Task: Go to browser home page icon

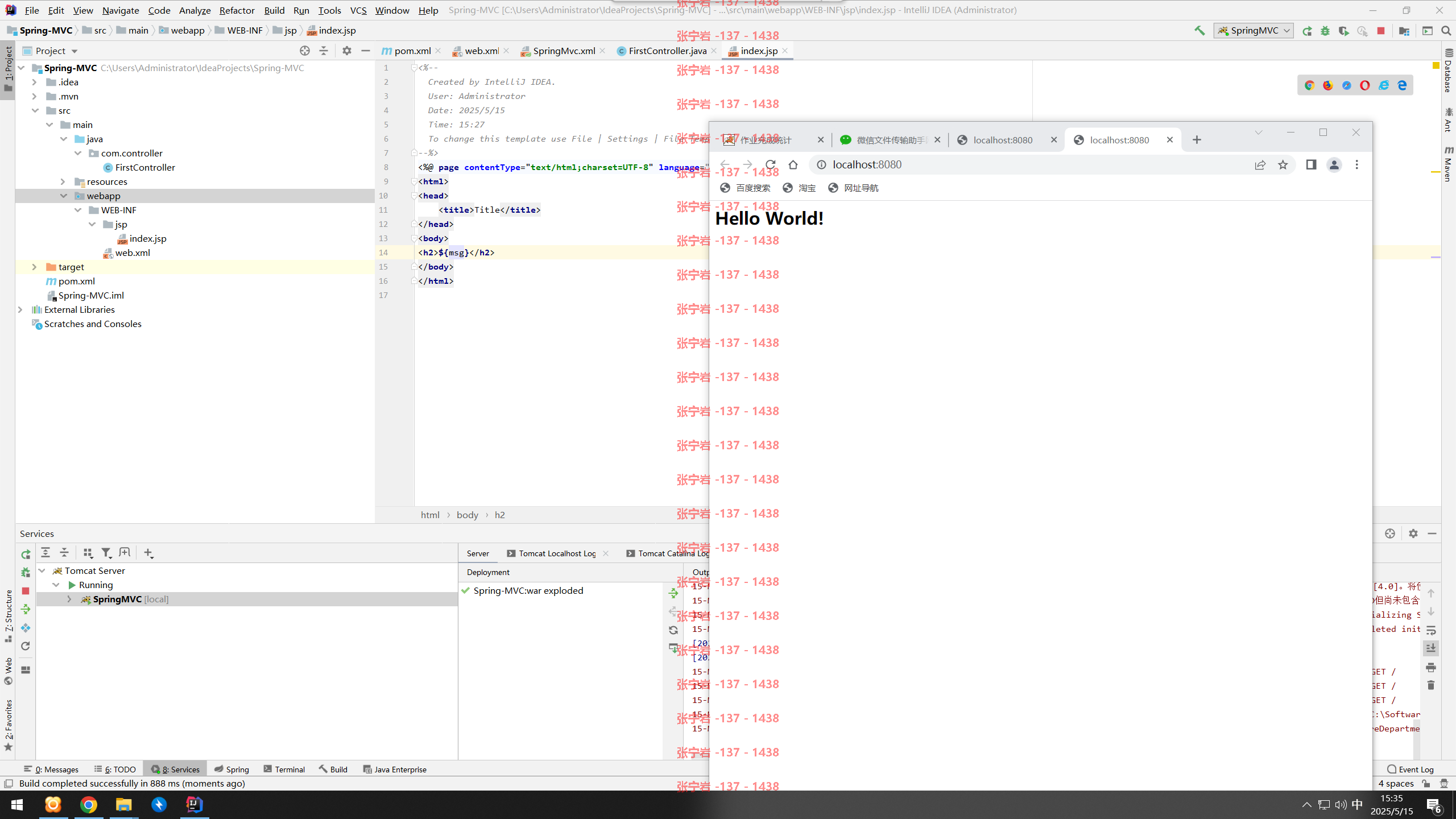Action: point(793,165)
